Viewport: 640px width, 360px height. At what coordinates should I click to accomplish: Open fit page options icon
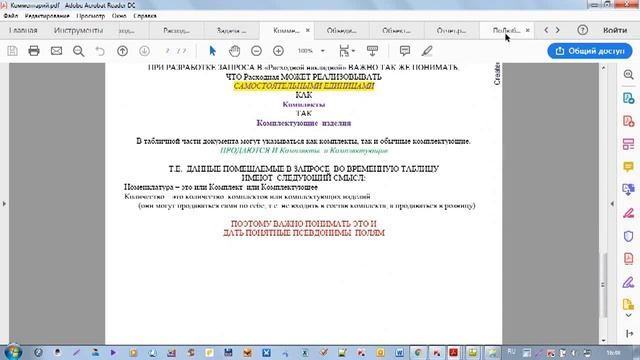(347, 51)
